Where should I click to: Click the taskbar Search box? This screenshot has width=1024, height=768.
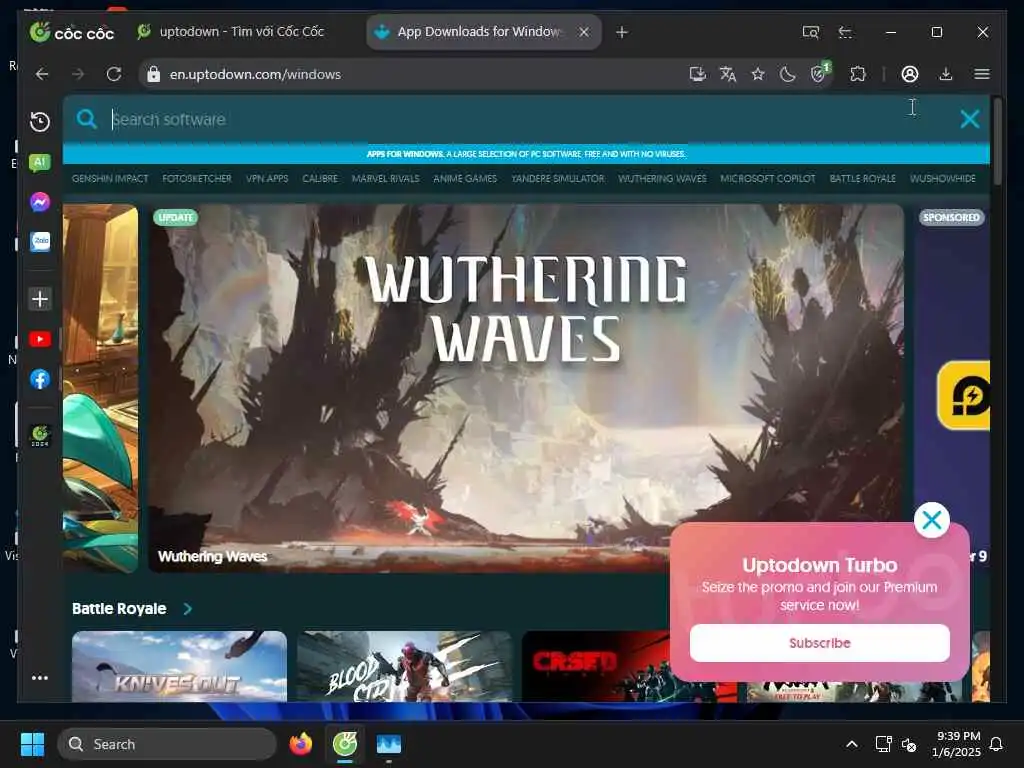167,744
